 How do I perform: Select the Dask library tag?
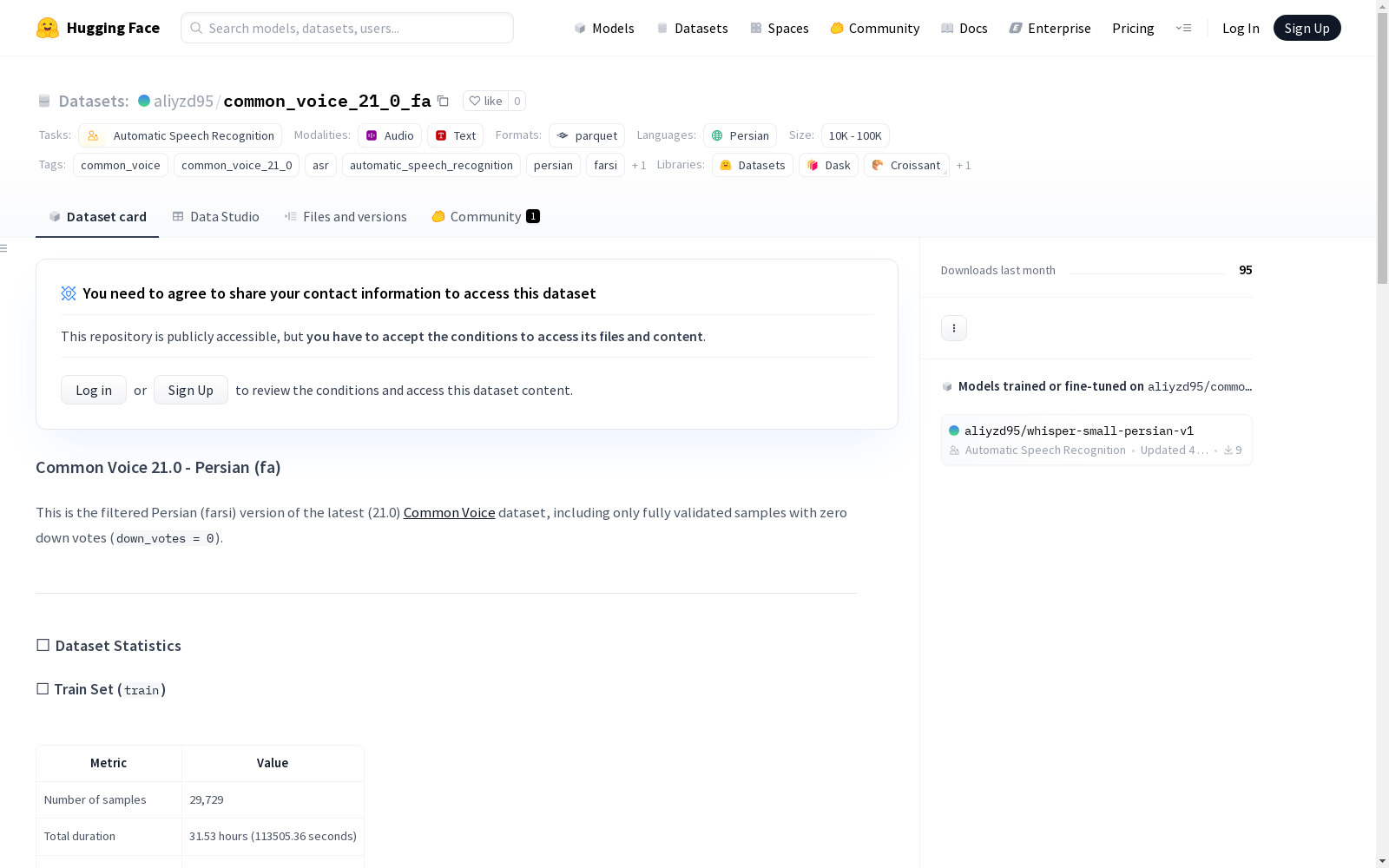[x=828, y=165]
